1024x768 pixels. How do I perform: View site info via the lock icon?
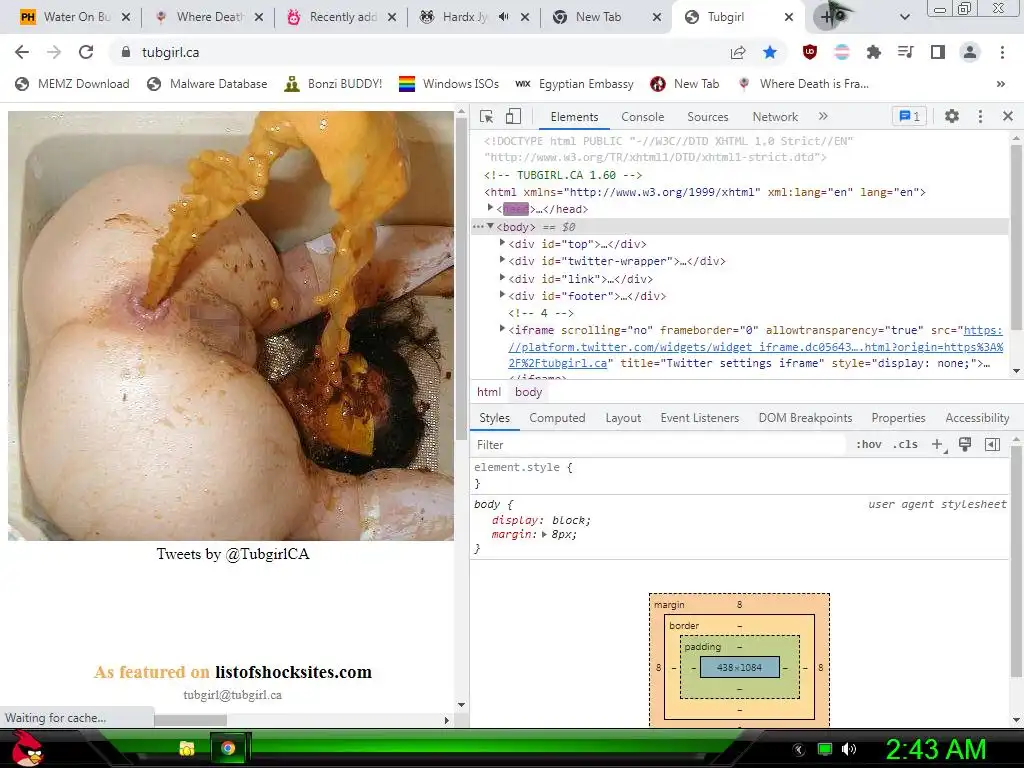coord(126,52)
